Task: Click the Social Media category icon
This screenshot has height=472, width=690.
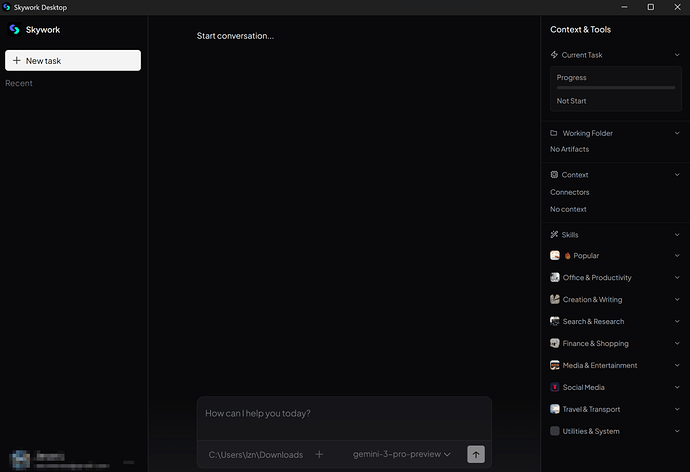Action: click(x=555, y=388)
